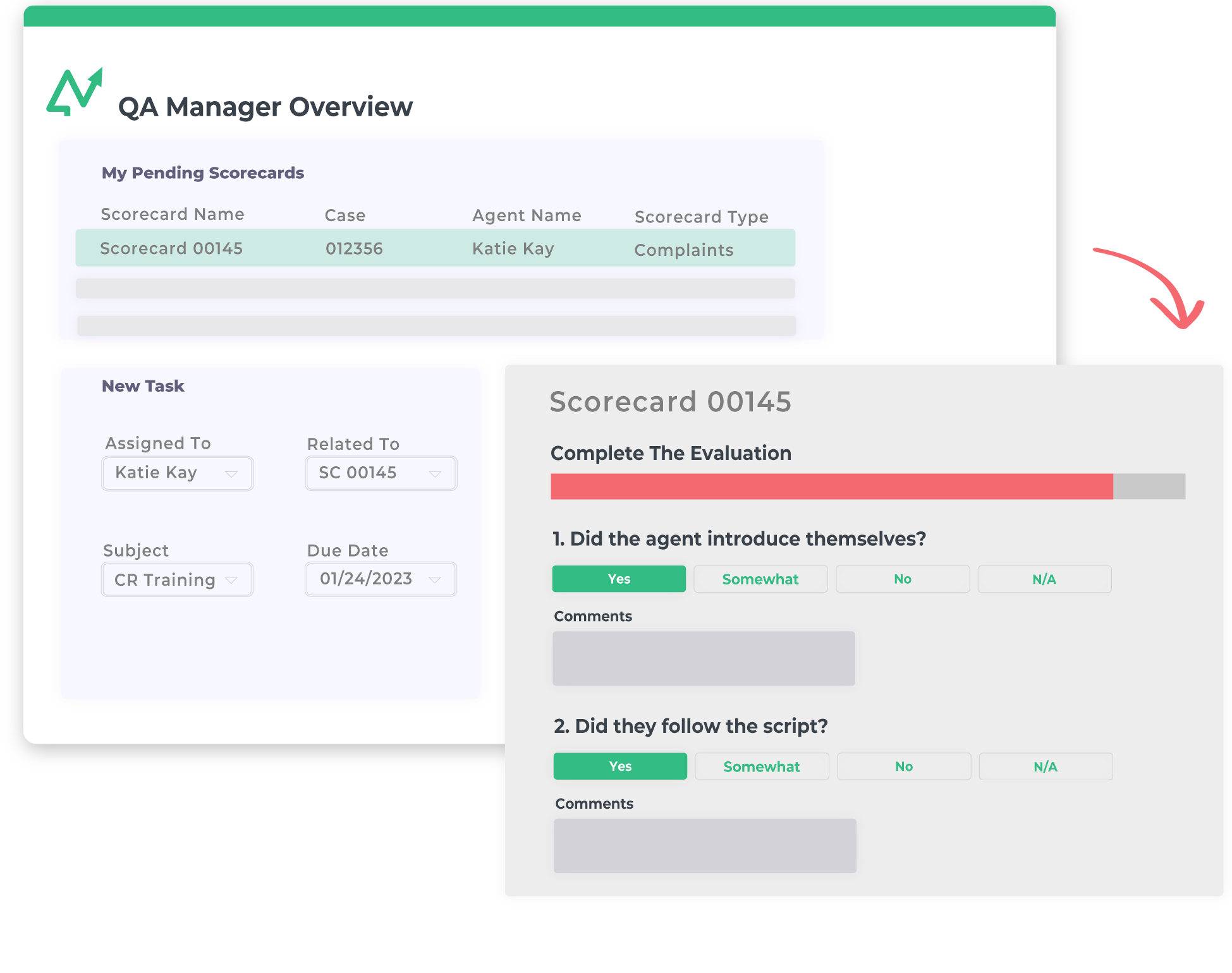
Task: Open the Subject dropdown showing CR Training
Action: (177, 579)
